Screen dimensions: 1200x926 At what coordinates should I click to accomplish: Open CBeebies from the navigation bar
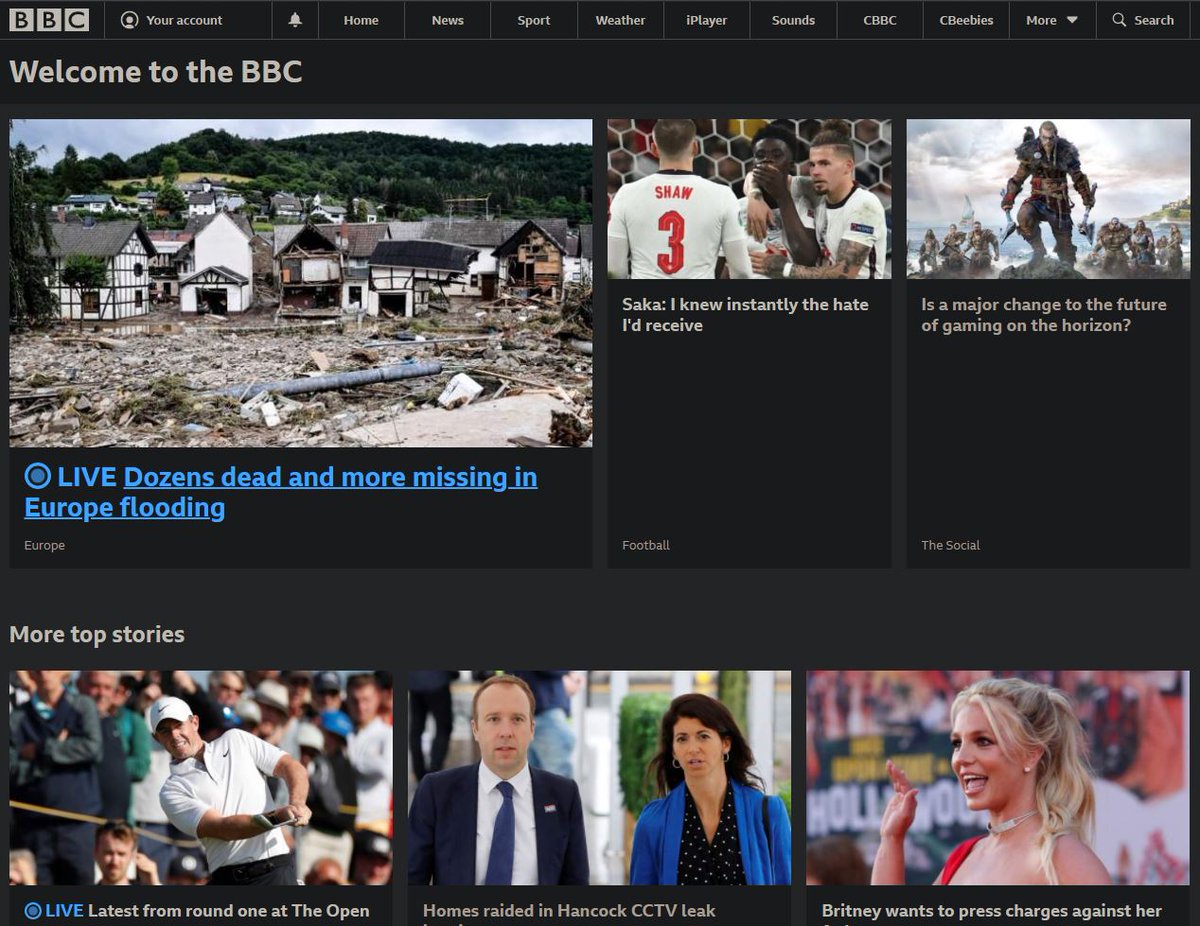[x=966, y=20]
